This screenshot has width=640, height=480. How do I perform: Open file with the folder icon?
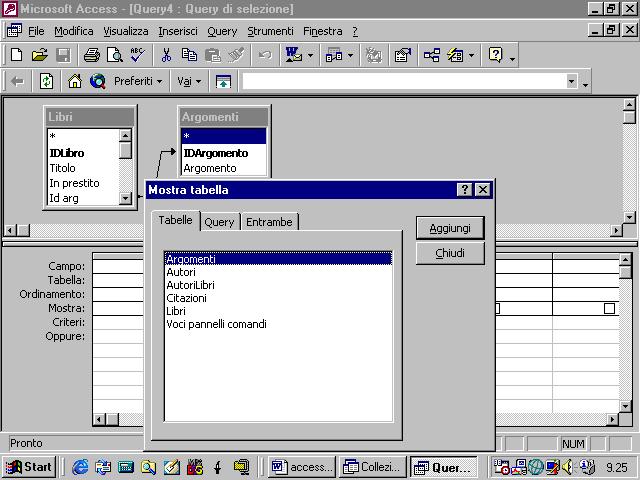(x=40, y=55)
